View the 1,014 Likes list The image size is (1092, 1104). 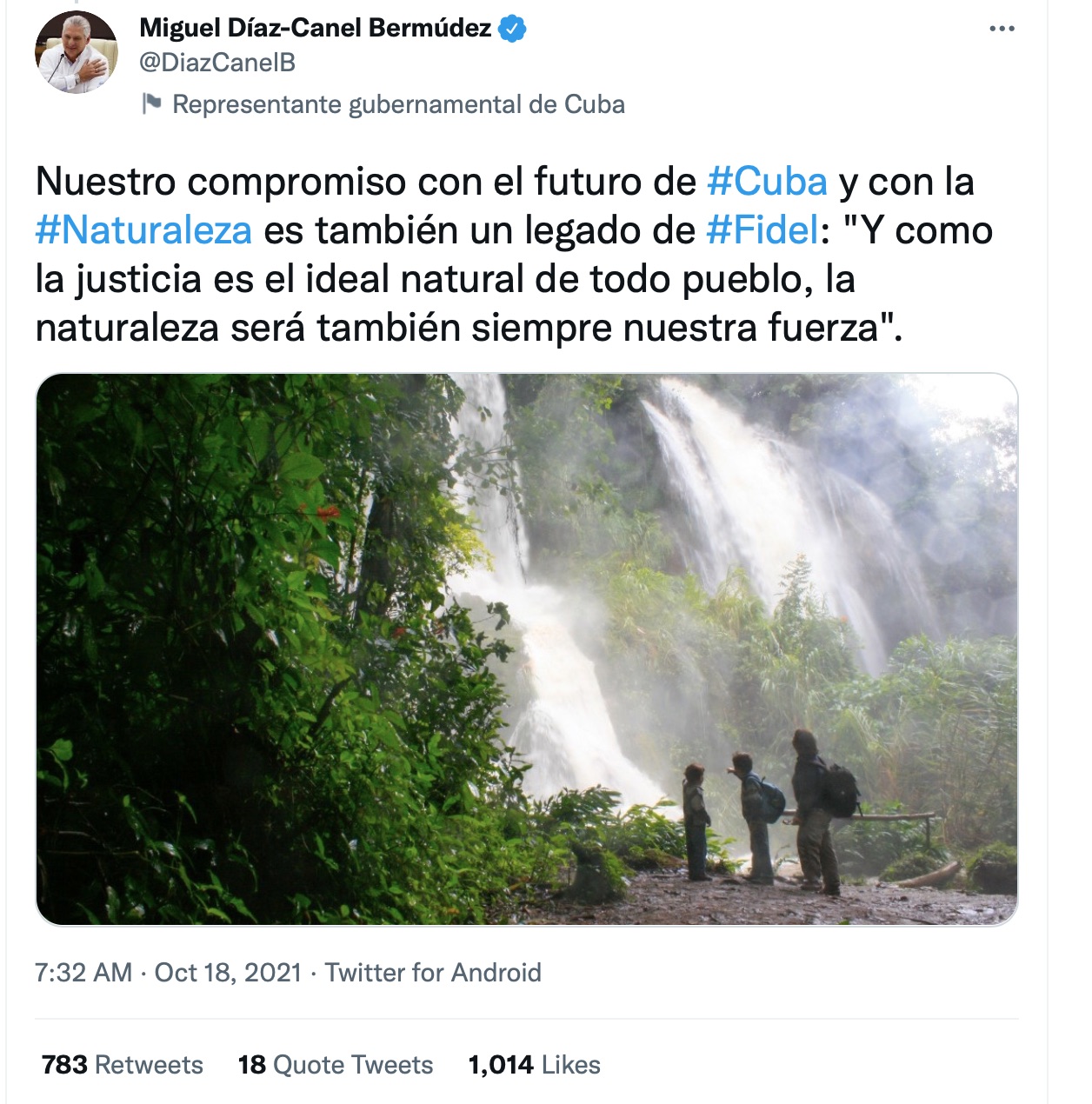click(535, 1065)
